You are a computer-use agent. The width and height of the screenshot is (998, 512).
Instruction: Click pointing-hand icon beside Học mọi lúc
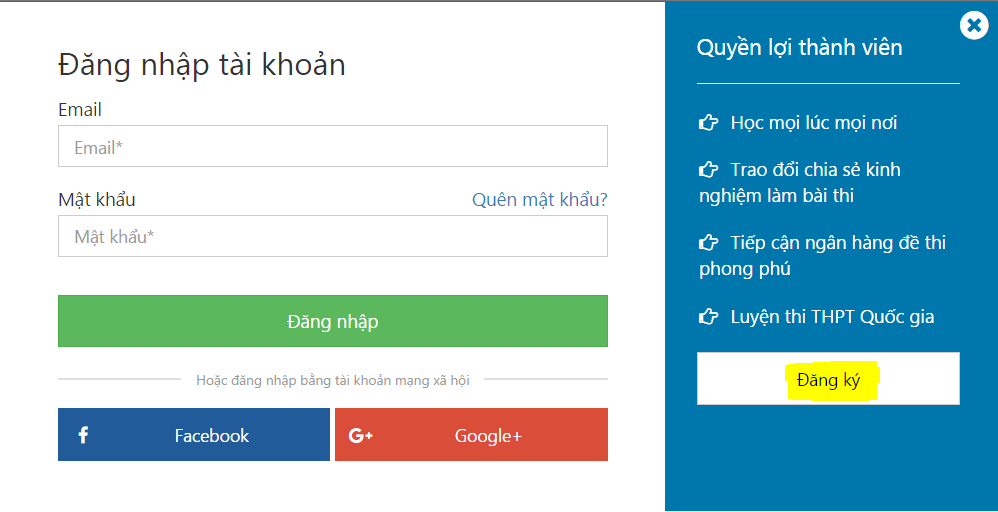(x=708, y=122)
